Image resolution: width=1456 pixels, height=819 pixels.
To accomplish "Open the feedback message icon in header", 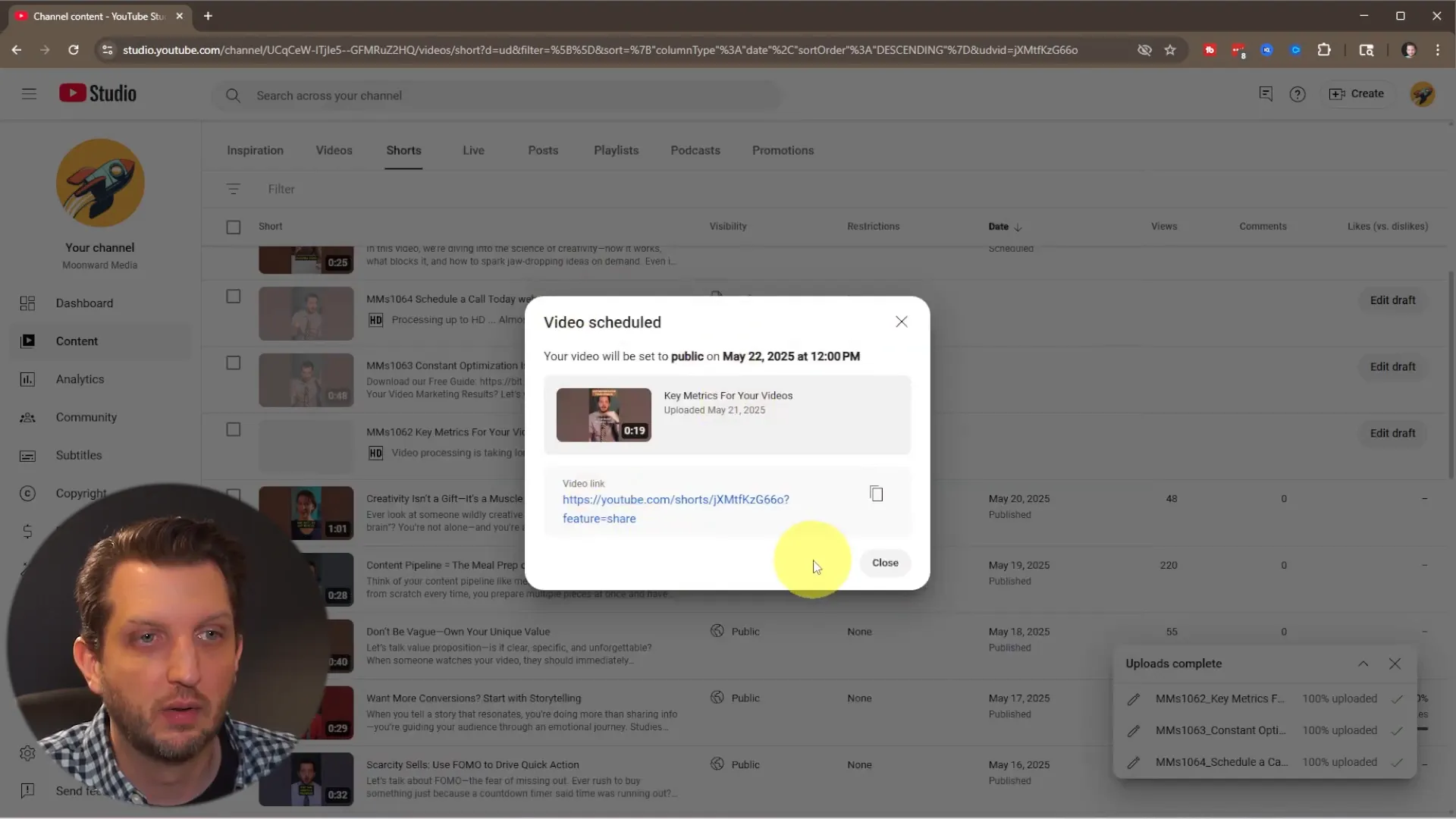I will (x=1266, y=94).
